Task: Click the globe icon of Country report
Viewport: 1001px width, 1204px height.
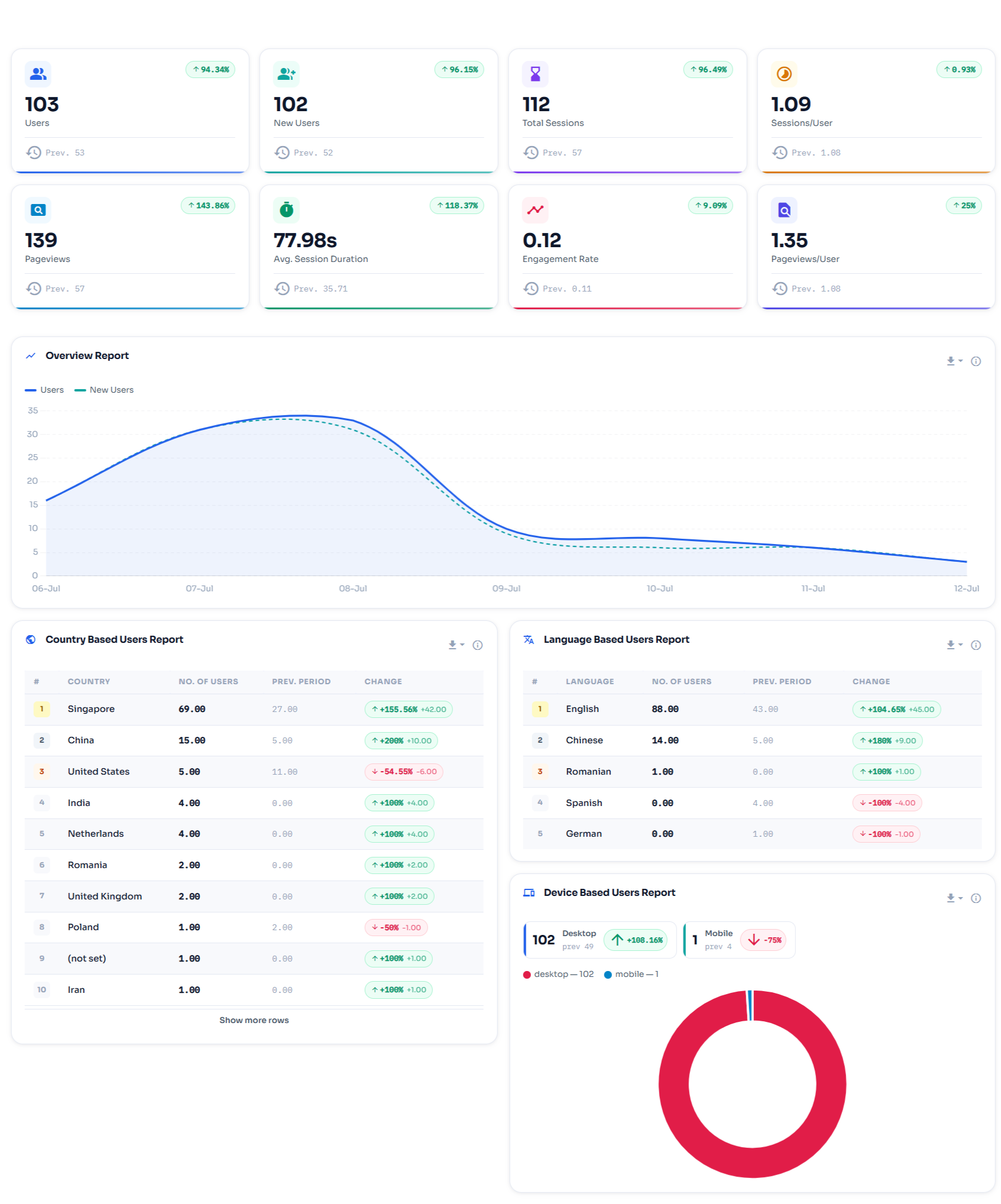Action: (31, 639)
